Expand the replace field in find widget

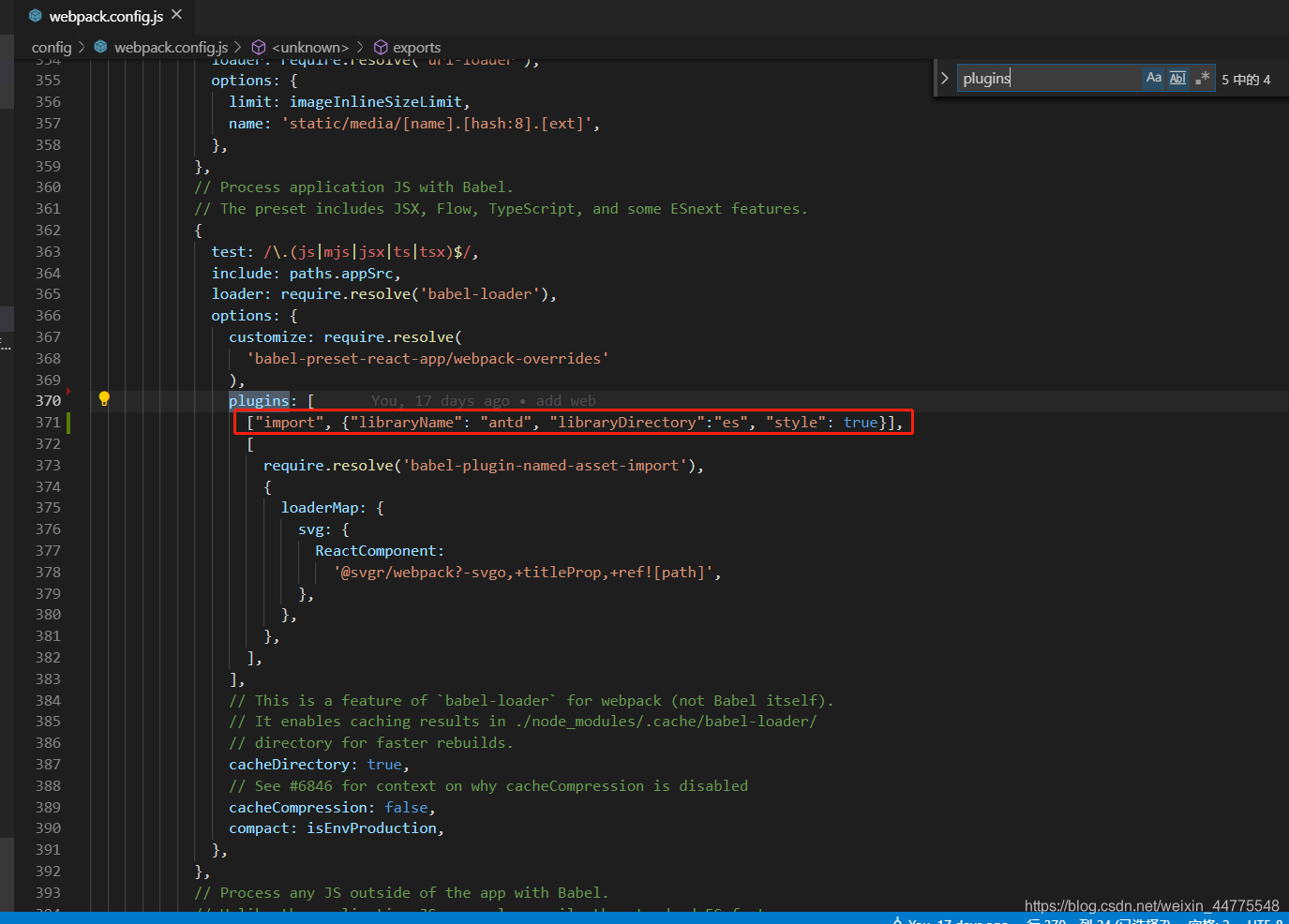pos(944,78)
